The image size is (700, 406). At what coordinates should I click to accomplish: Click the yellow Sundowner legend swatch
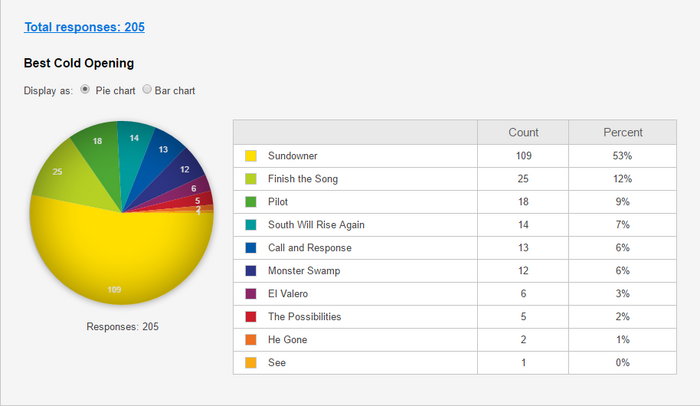(251, 156)
